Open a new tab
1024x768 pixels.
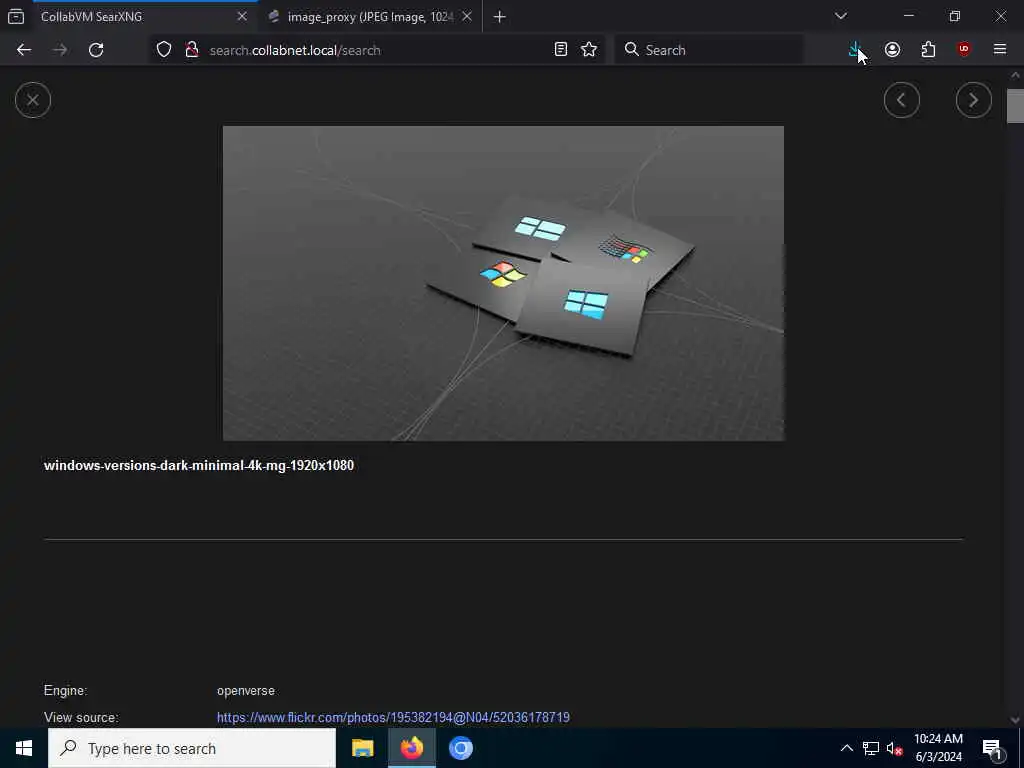500,17
